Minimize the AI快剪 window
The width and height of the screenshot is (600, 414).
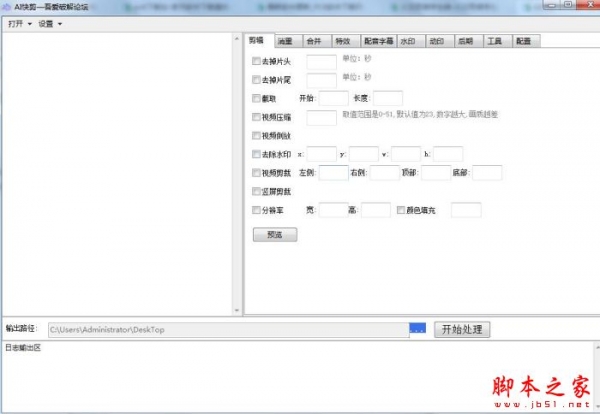[552, 5]
